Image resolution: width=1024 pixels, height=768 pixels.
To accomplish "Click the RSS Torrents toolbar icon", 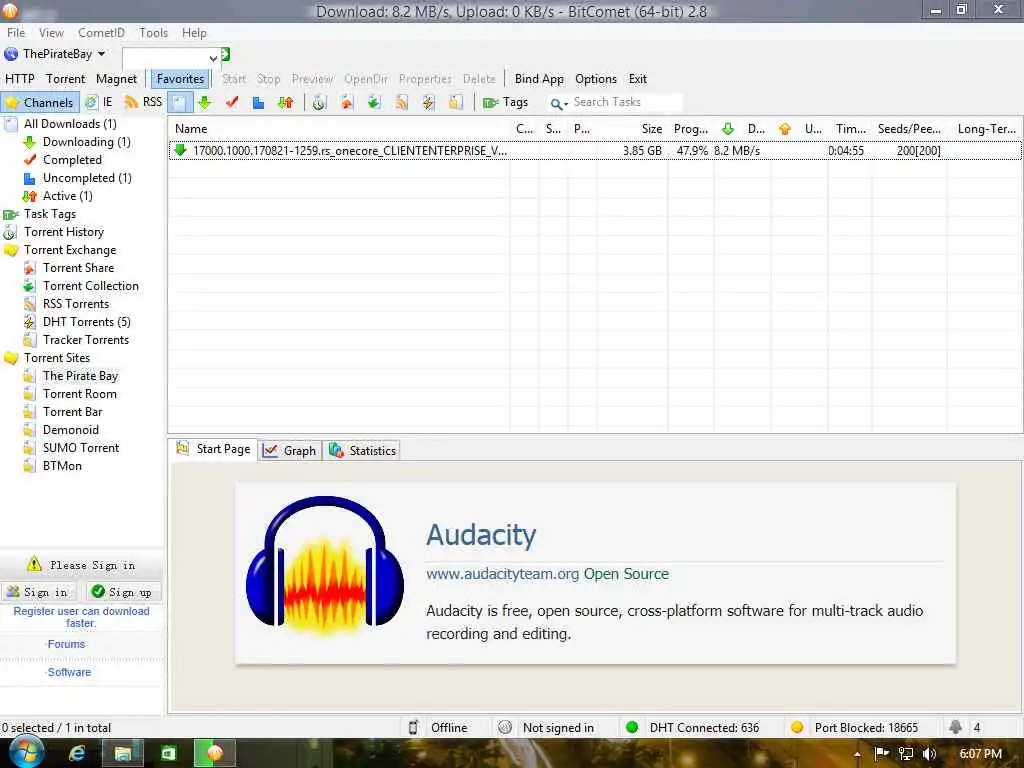I will pos(401,102).
